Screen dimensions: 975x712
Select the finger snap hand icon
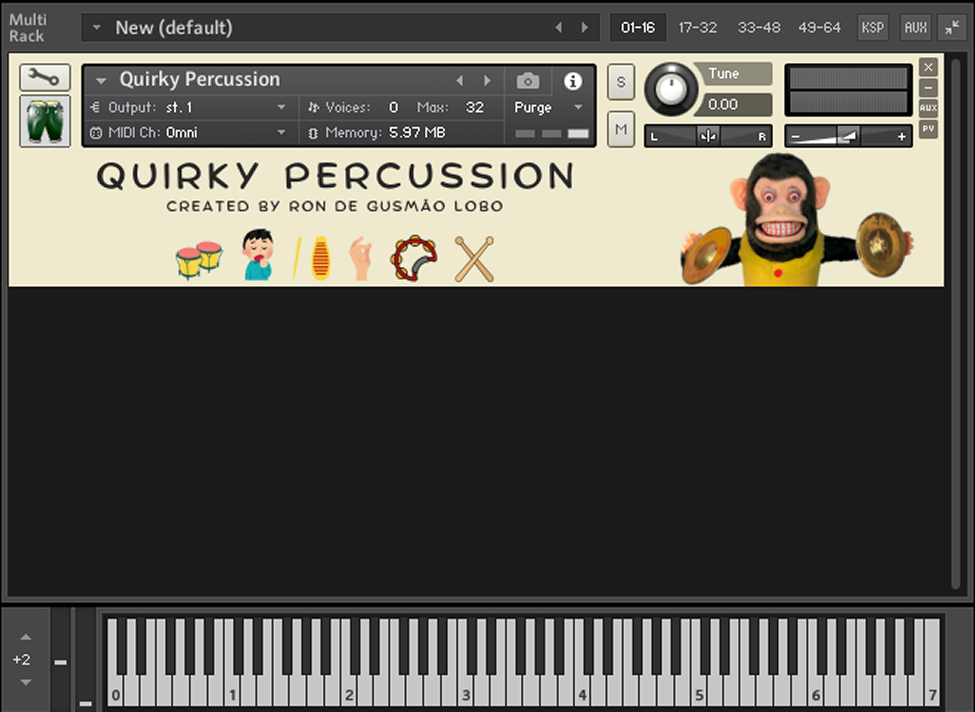click(361, 258)
